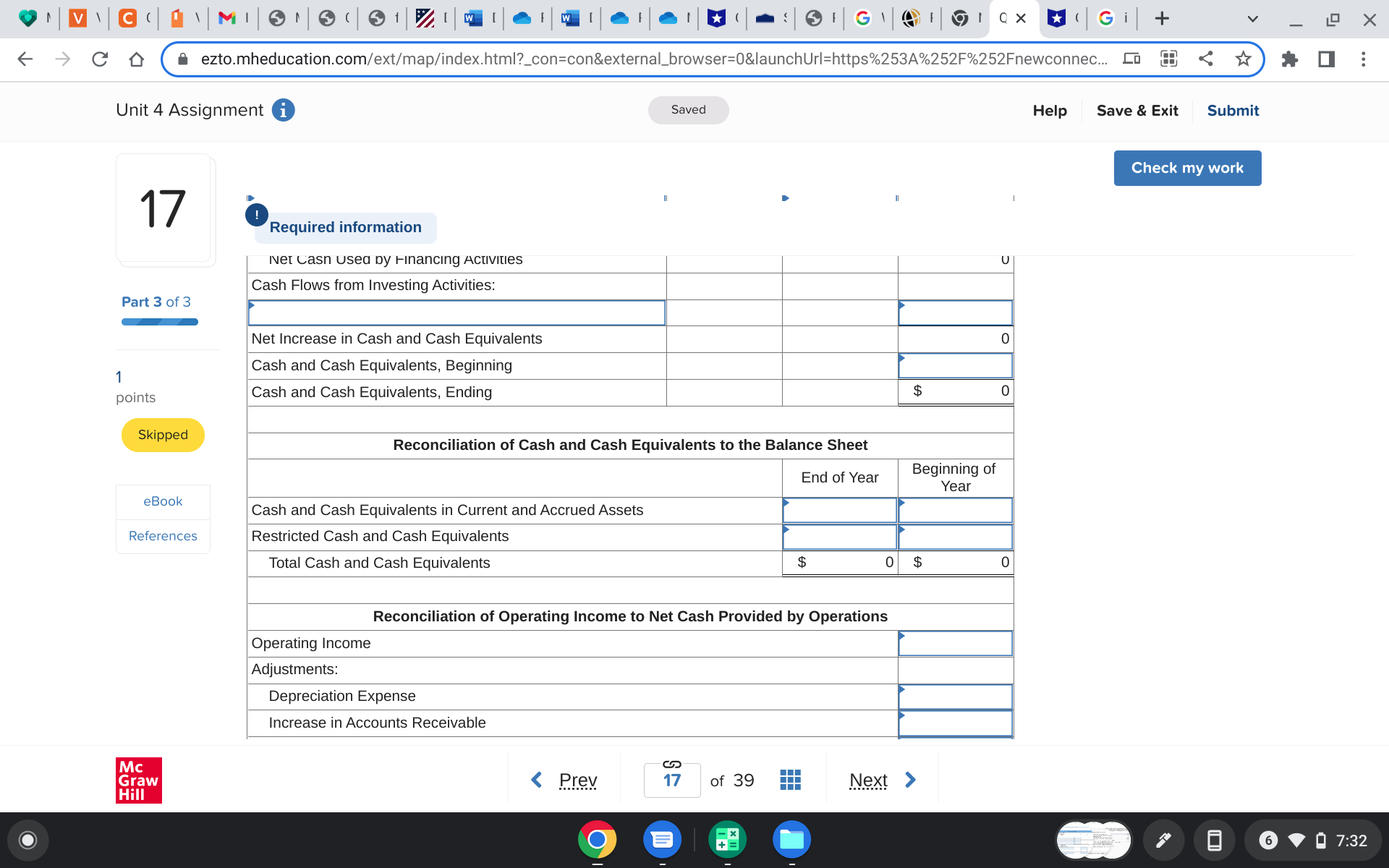Click the required information alert icon

tap(257, 215)
